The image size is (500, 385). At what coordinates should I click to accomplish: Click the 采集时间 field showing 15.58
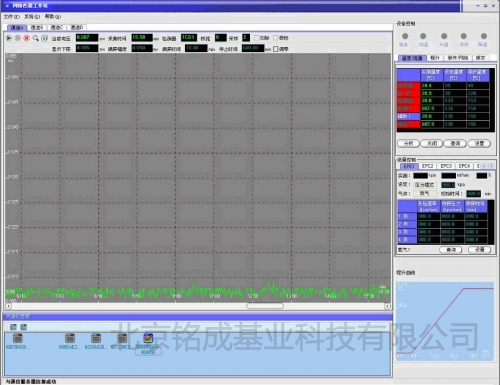coord(142,37)
